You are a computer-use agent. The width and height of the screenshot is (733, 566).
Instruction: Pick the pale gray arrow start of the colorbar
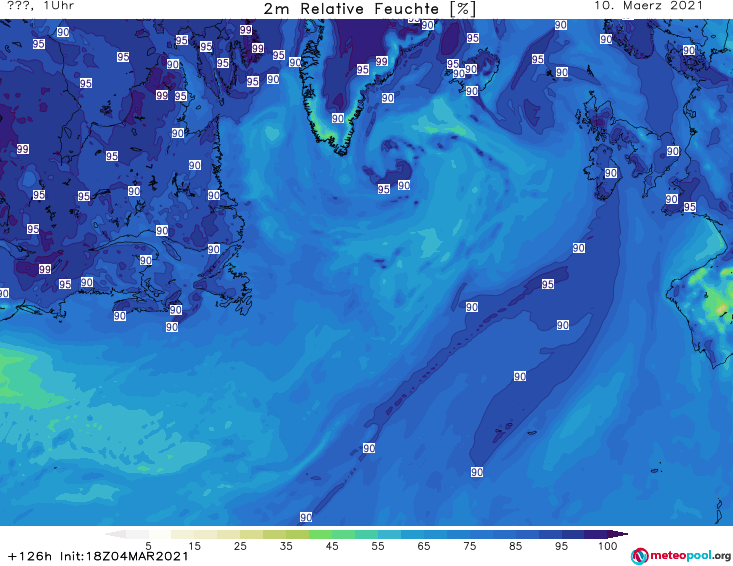[x=115, y=534]
